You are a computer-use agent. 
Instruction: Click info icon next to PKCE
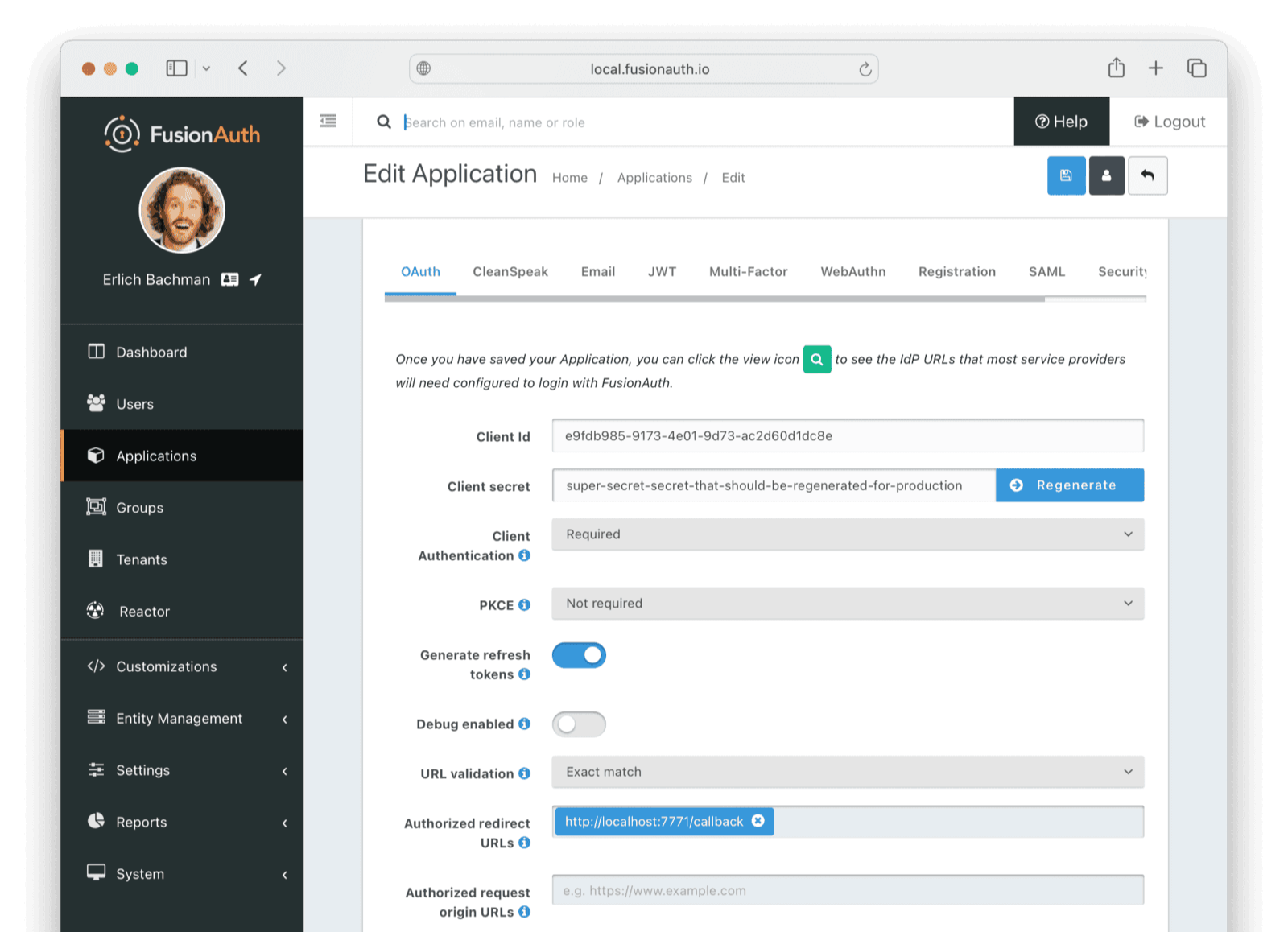pyautogui.click(x=525, y=604)
